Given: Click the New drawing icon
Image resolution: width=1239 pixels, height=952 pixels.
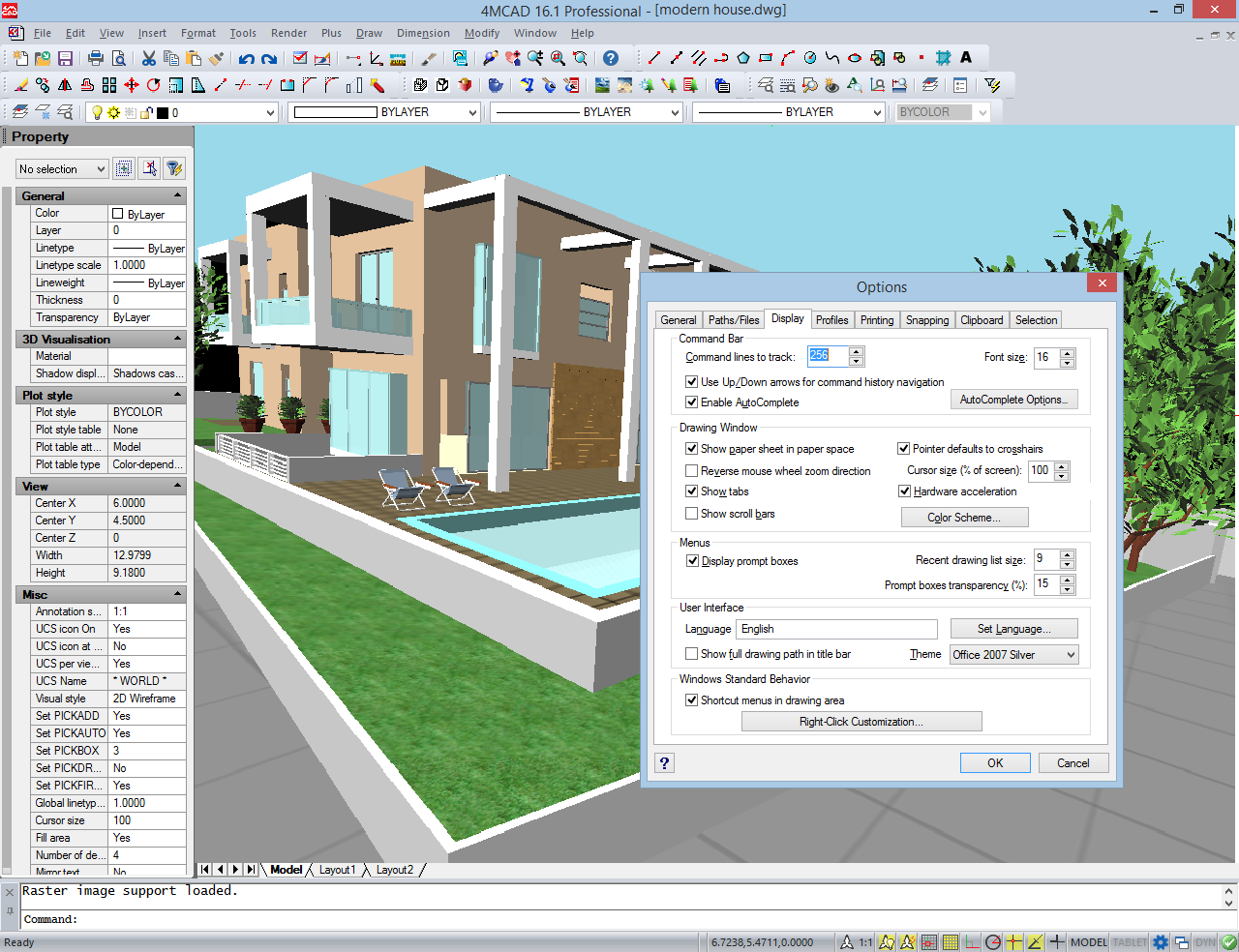Looking at the screenshot, I should (20, 58).
